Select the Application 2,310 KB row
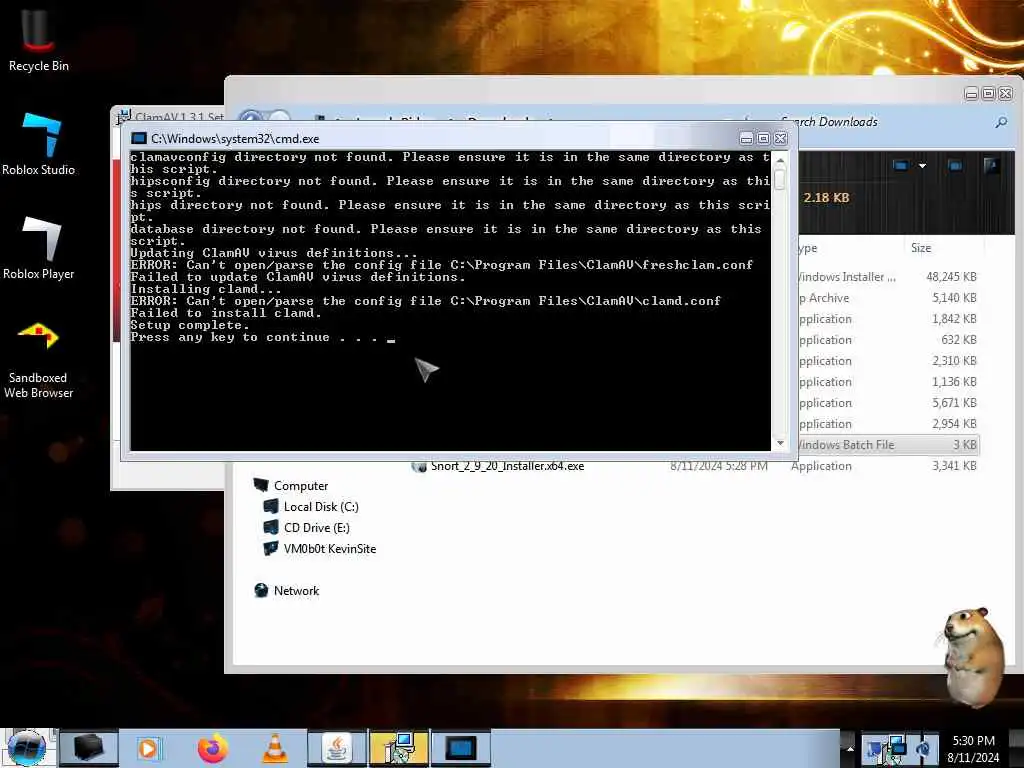1024x768 pixels. [x=888, y=360]
